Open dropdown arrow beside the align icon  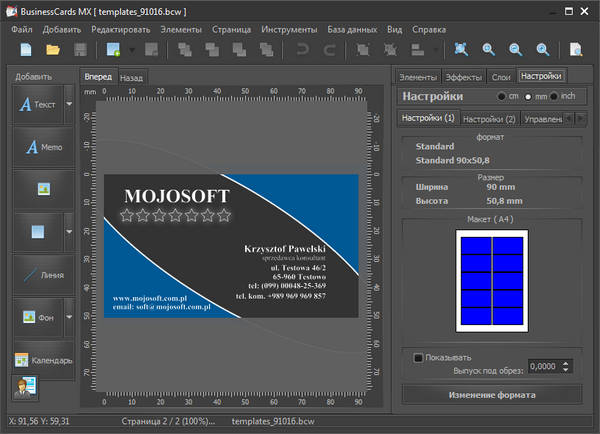pos(435,50)
